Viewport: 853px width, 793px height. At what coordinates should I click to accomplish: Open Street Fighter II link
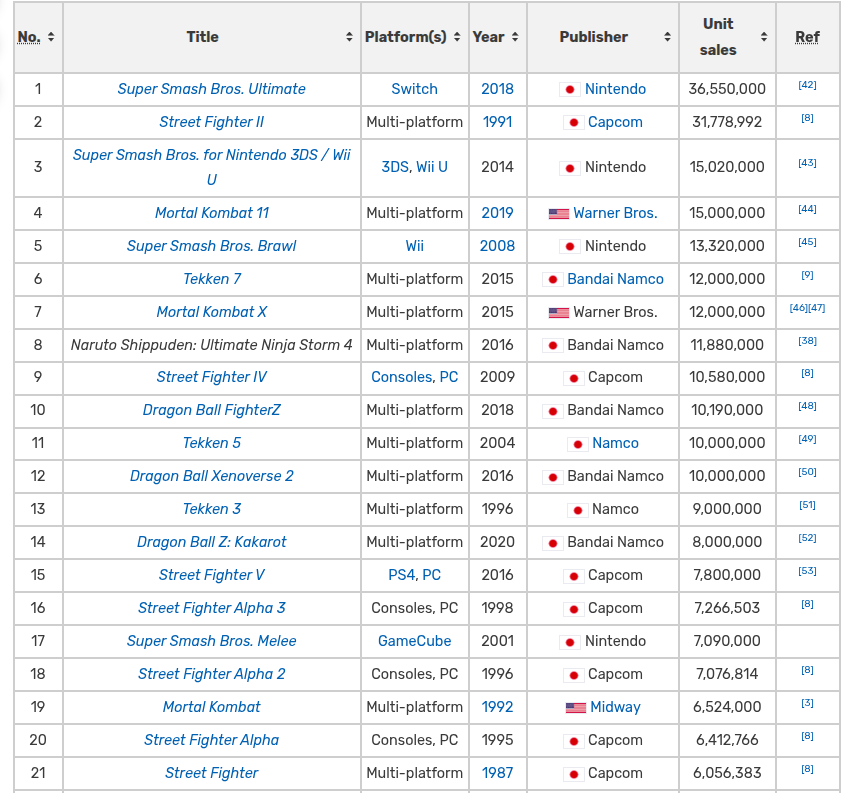[x=212, y=122]
